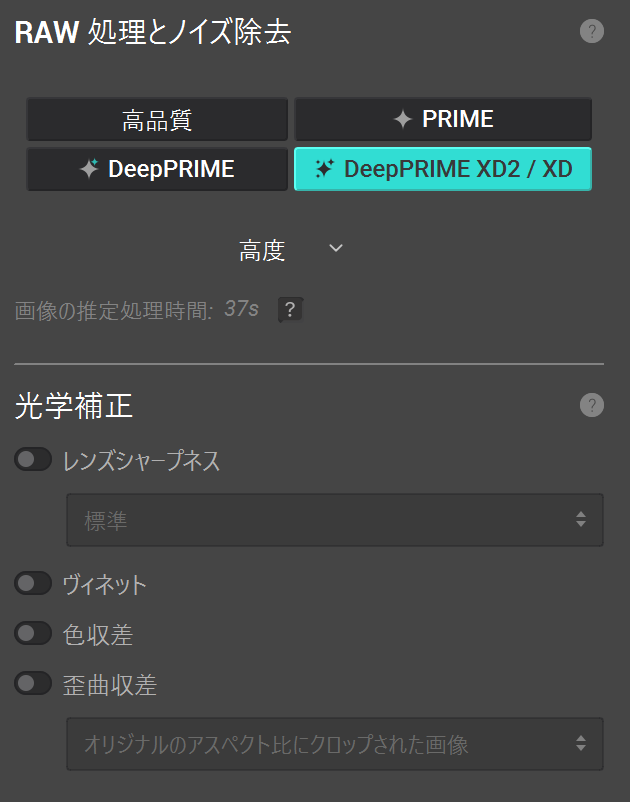Turn on the ヴィネット correction switch
The width and height of the screenshot is (630, 802).
click(x=33, y=584)
